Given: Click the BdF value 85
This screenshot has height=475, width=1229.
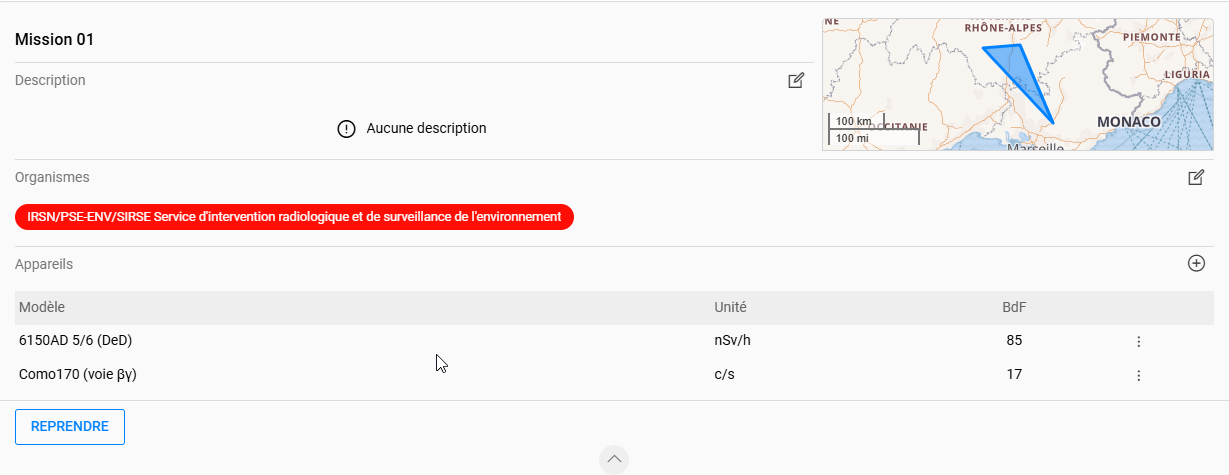Looking at the screenshot, I should pos(1014,341).
